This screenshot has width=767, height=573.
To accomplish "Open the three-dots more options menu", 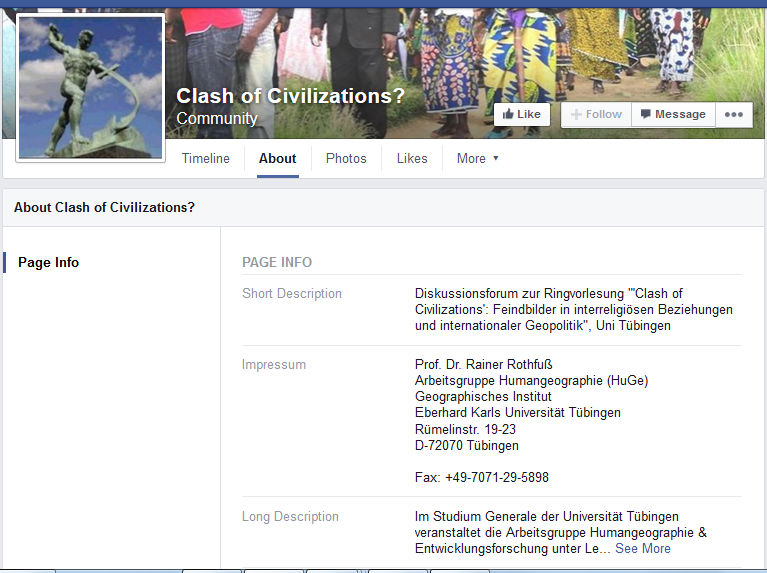I will point(734,115).
